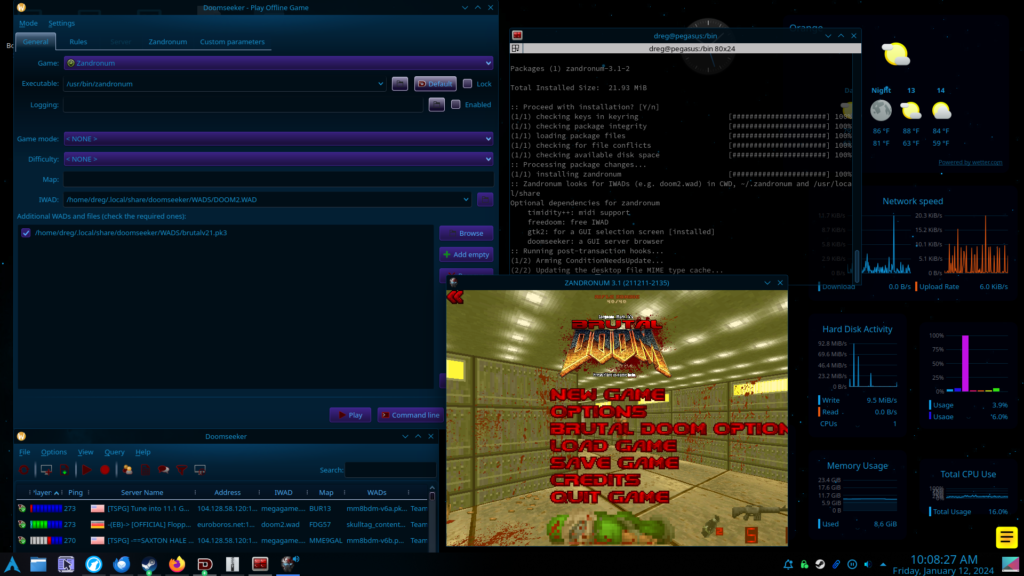Switch to the Rules tab

78,42
